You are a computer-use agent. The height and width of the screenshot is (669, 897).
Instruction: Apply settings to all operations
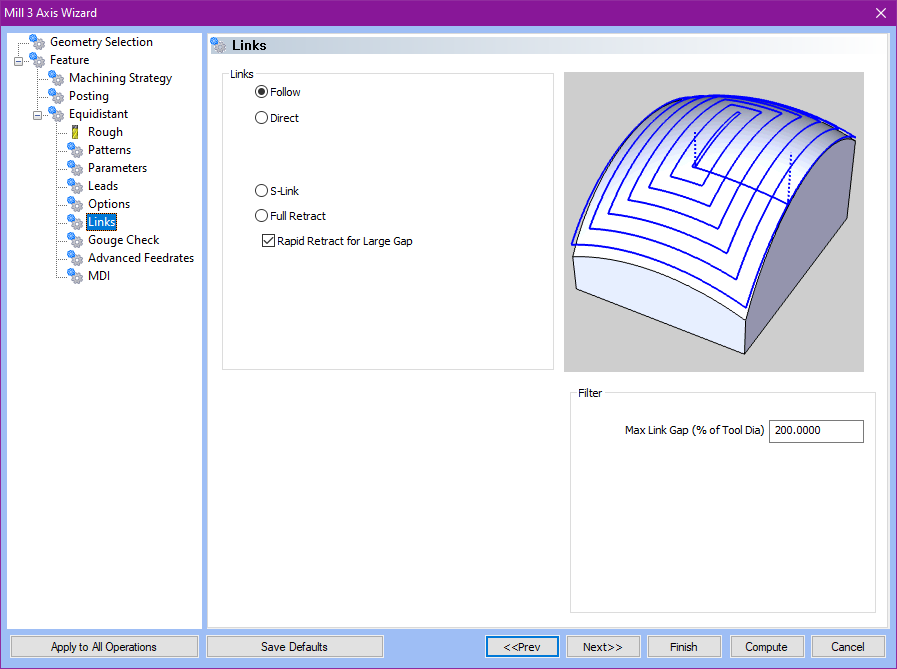pyautogui.click(x=103, y=646)
